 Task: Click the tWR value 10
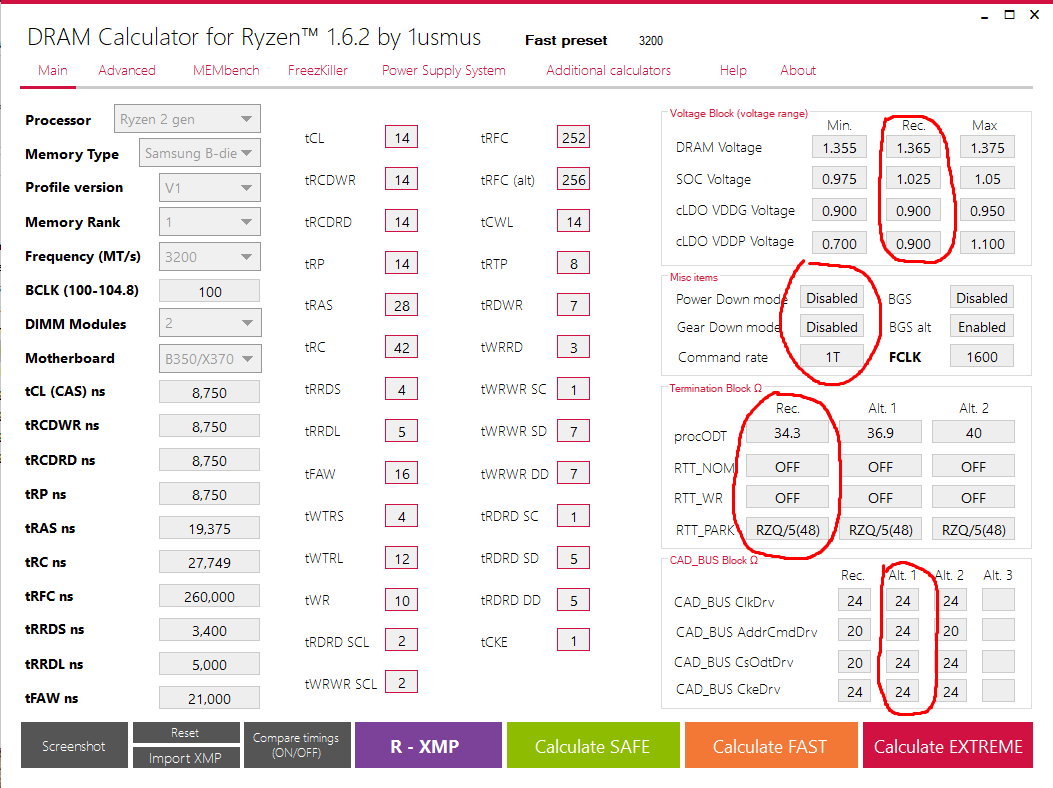click(402, 600)
